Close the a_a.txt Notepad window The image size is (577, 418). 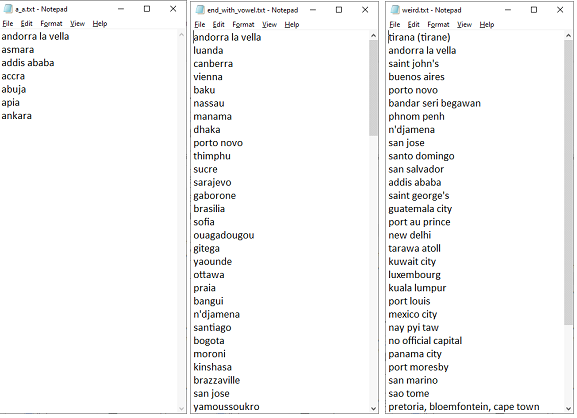[173, 9]
